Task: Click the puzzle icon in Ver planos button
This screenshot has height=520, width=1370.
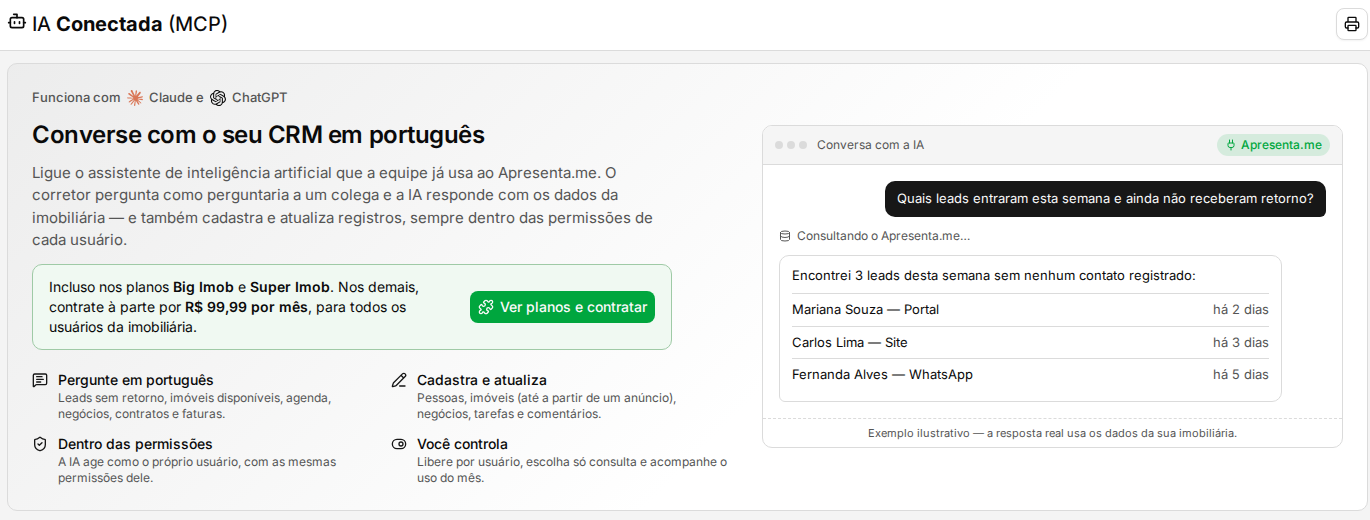Action: [486, 307]
